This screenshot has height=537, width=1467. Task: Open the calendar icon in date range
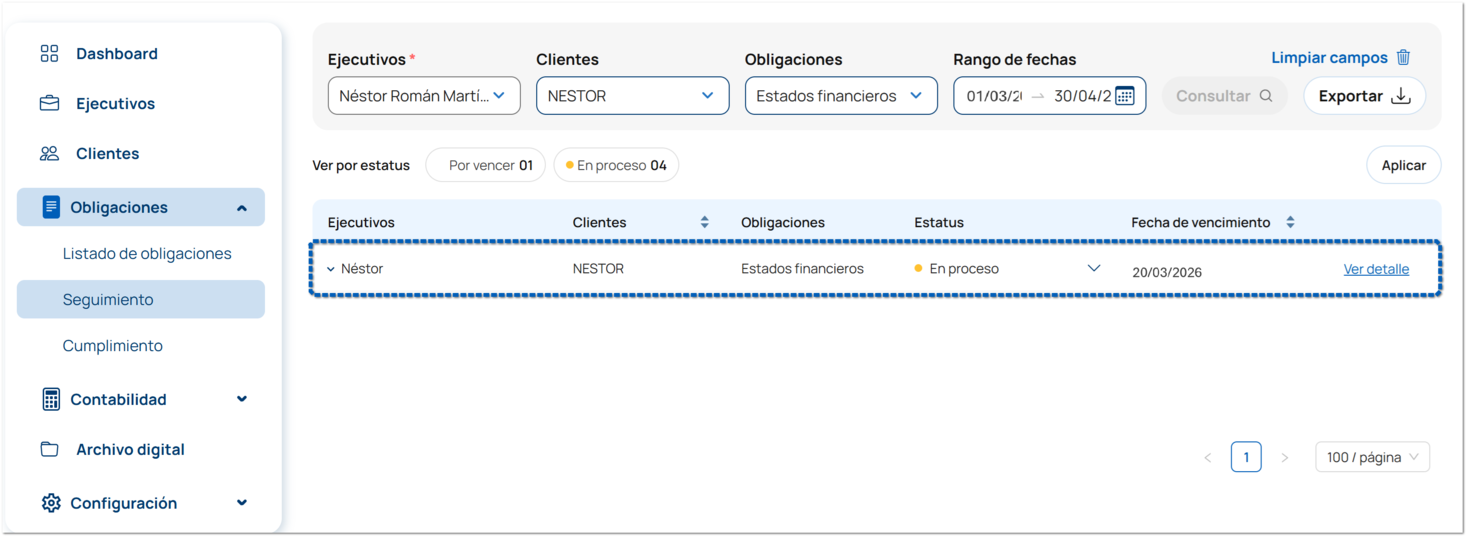(1125, 97)
